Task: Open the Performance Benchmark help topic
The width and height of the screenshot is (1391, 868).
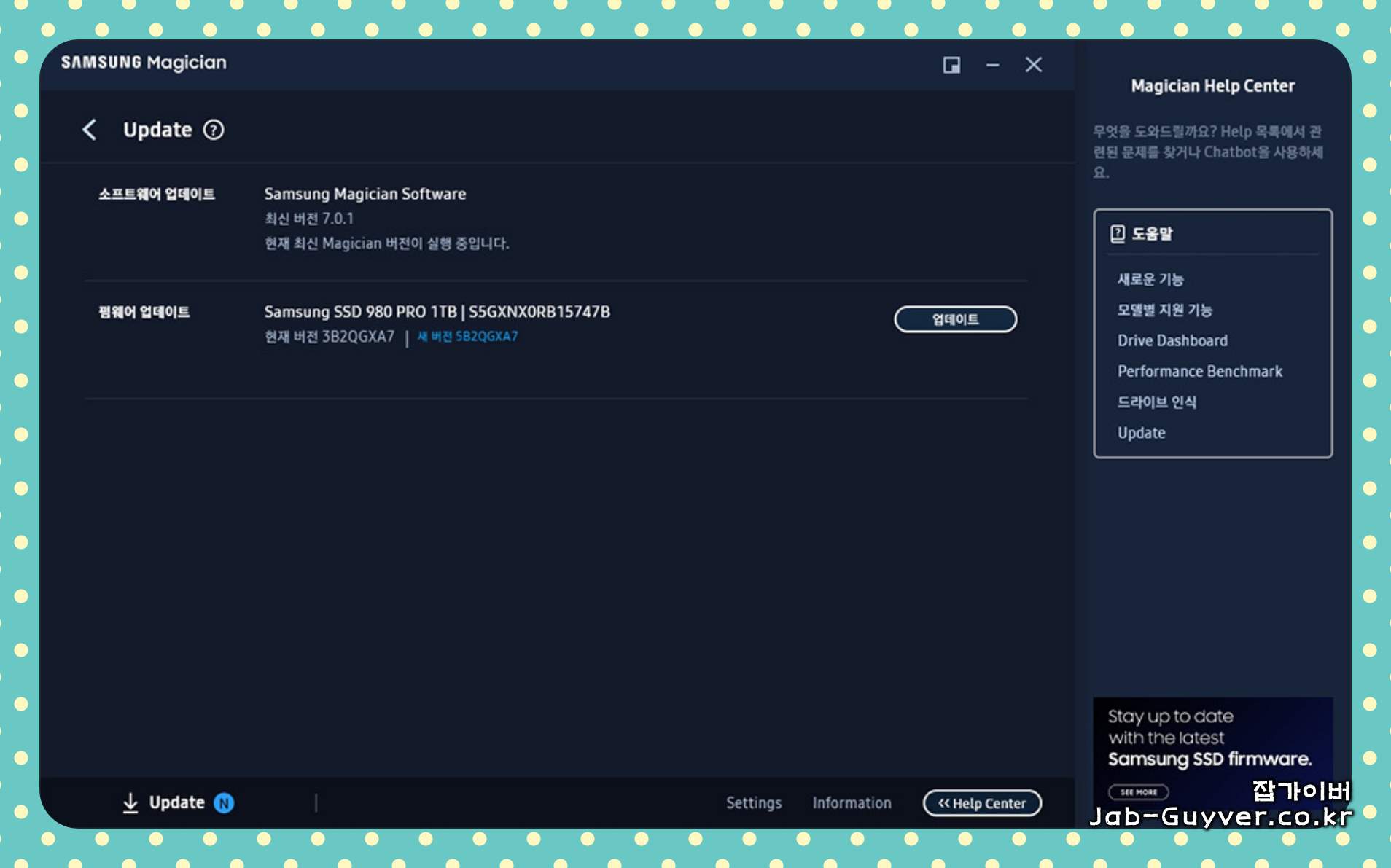Action: 1199,371
